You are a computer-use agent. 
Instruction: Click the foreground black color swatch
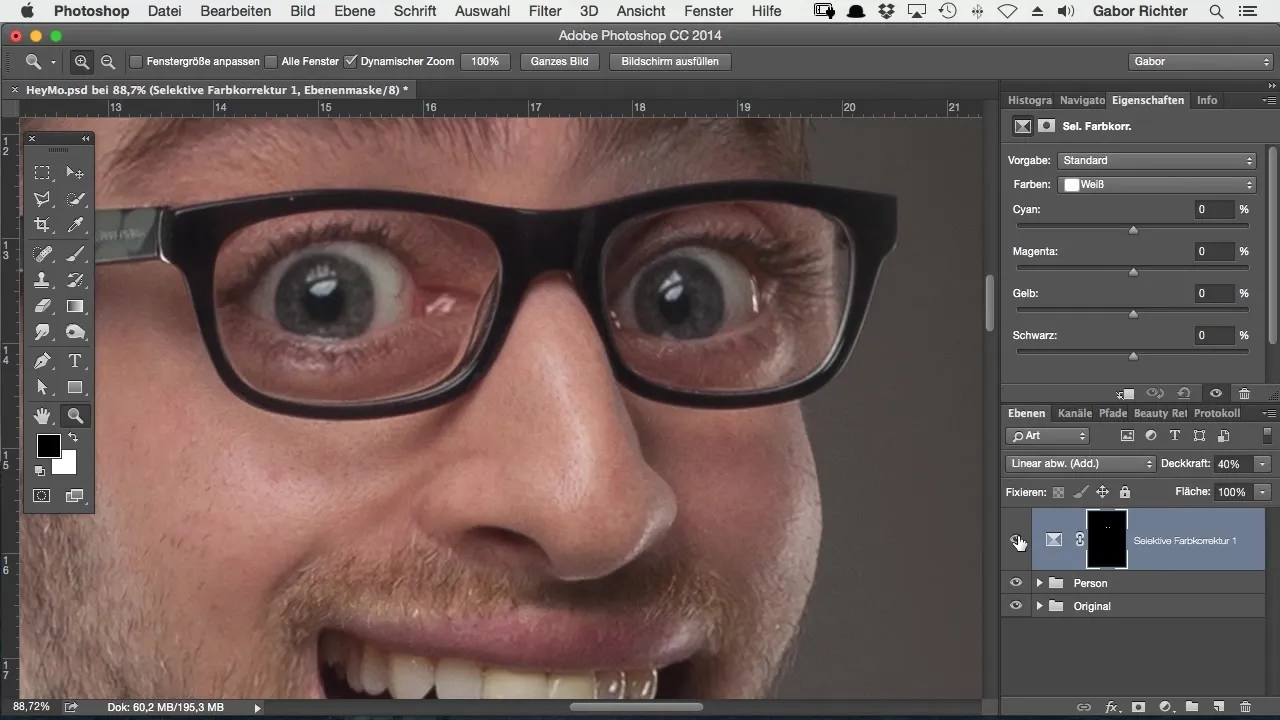[48, 446]
